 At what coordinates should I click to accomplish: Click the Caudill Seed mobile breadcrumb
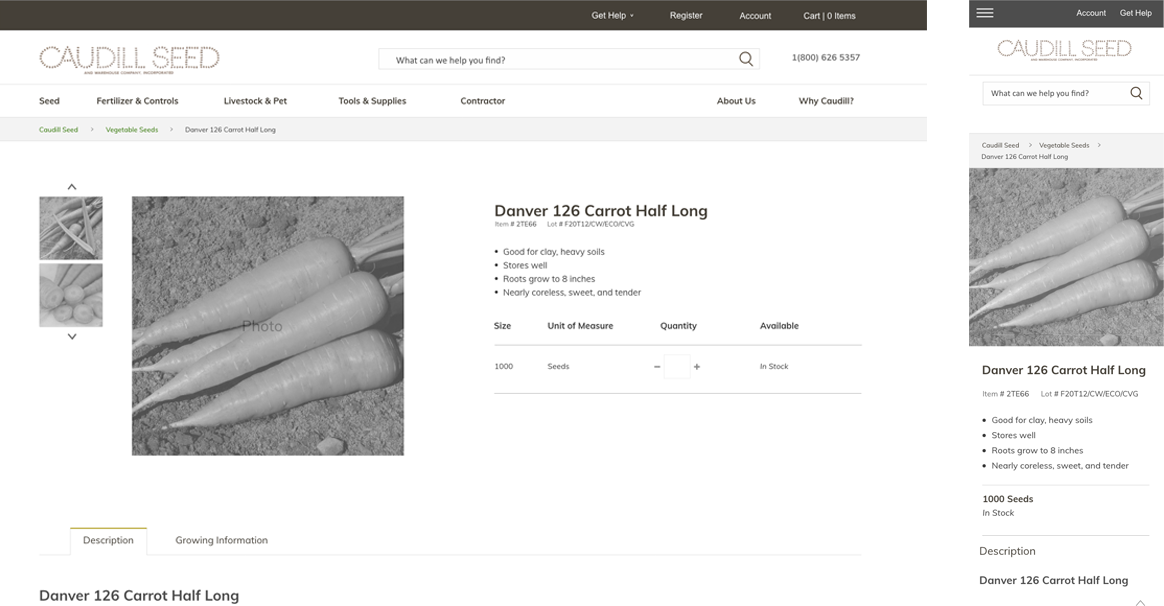click(x=1000, y=146)
